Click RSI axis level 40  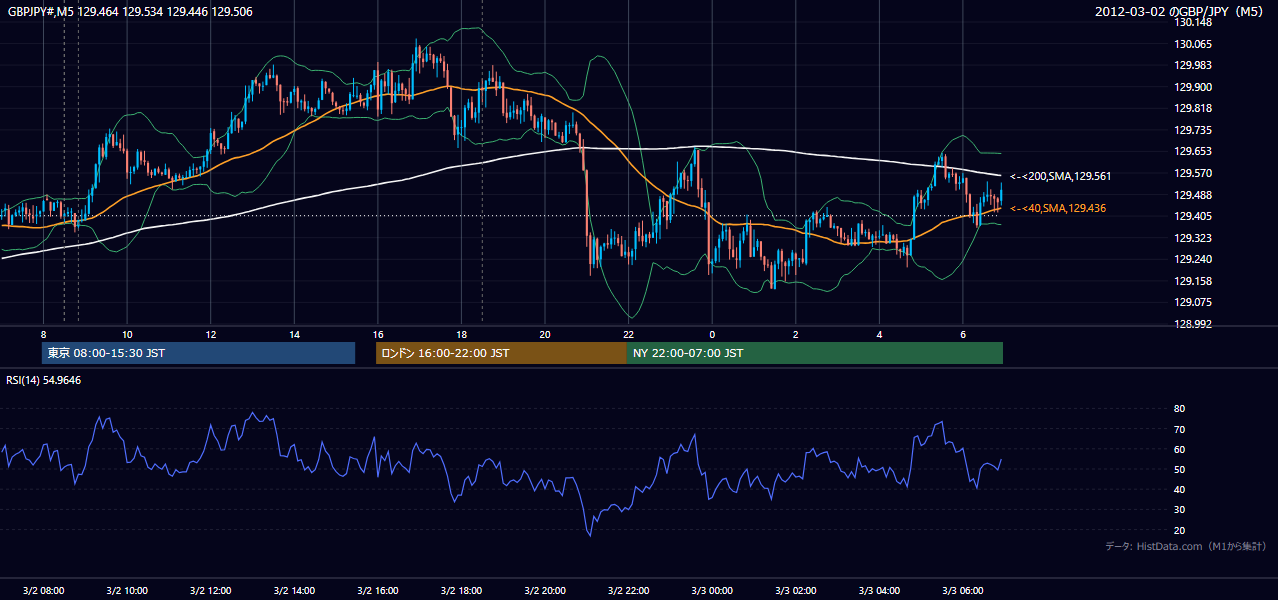1179,489
